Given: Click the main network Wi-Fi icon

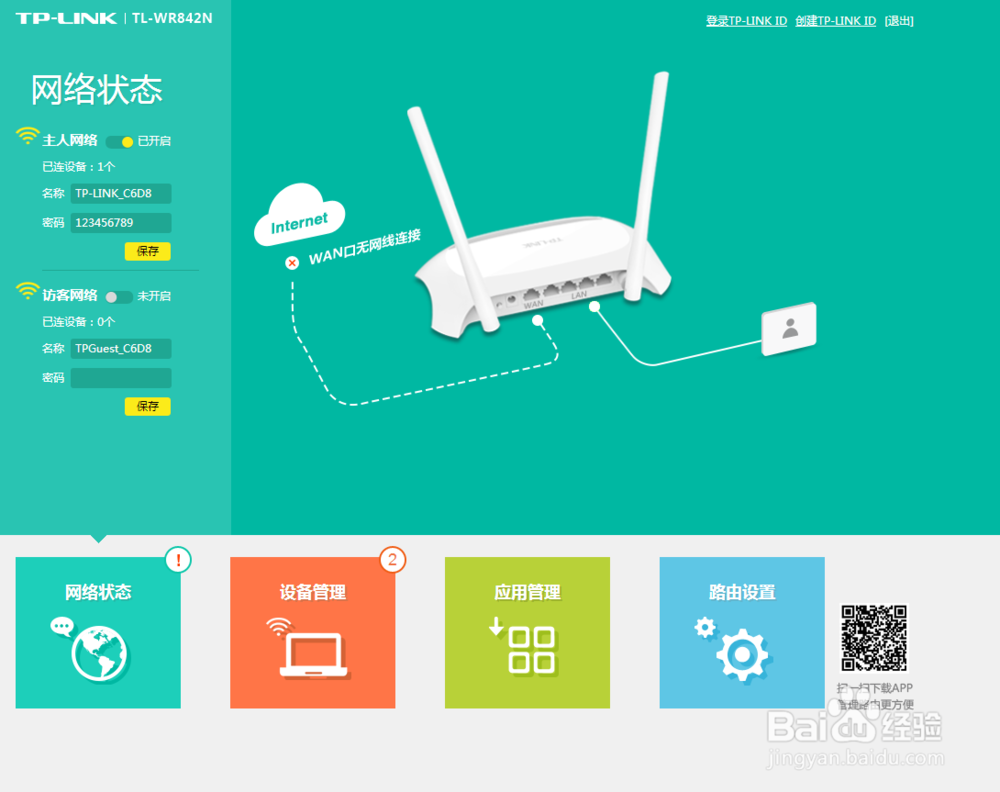Looking at the screenshot, I should tap(27, 136).
